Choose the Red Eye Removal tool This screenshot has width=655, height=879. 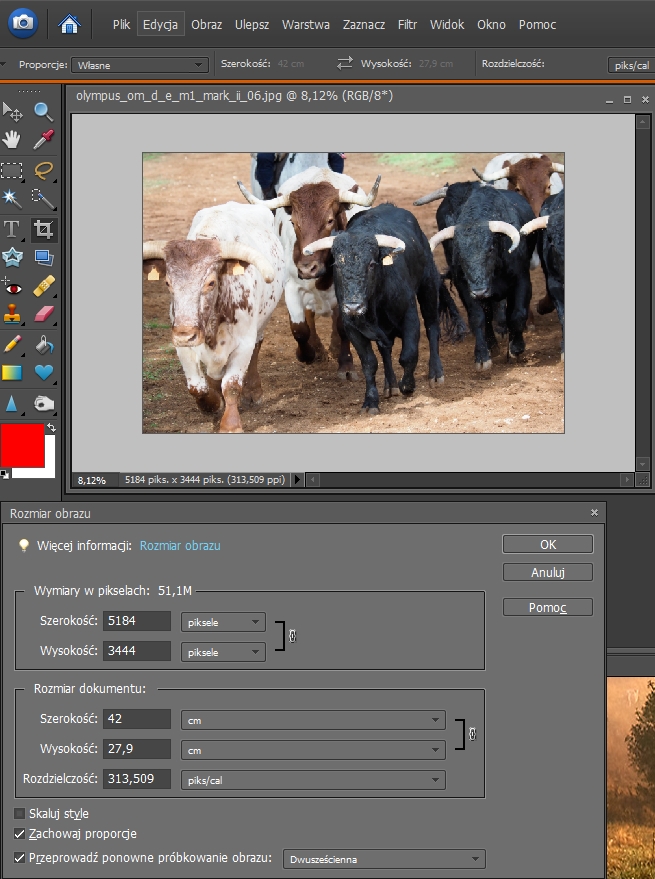click(13, 287)
